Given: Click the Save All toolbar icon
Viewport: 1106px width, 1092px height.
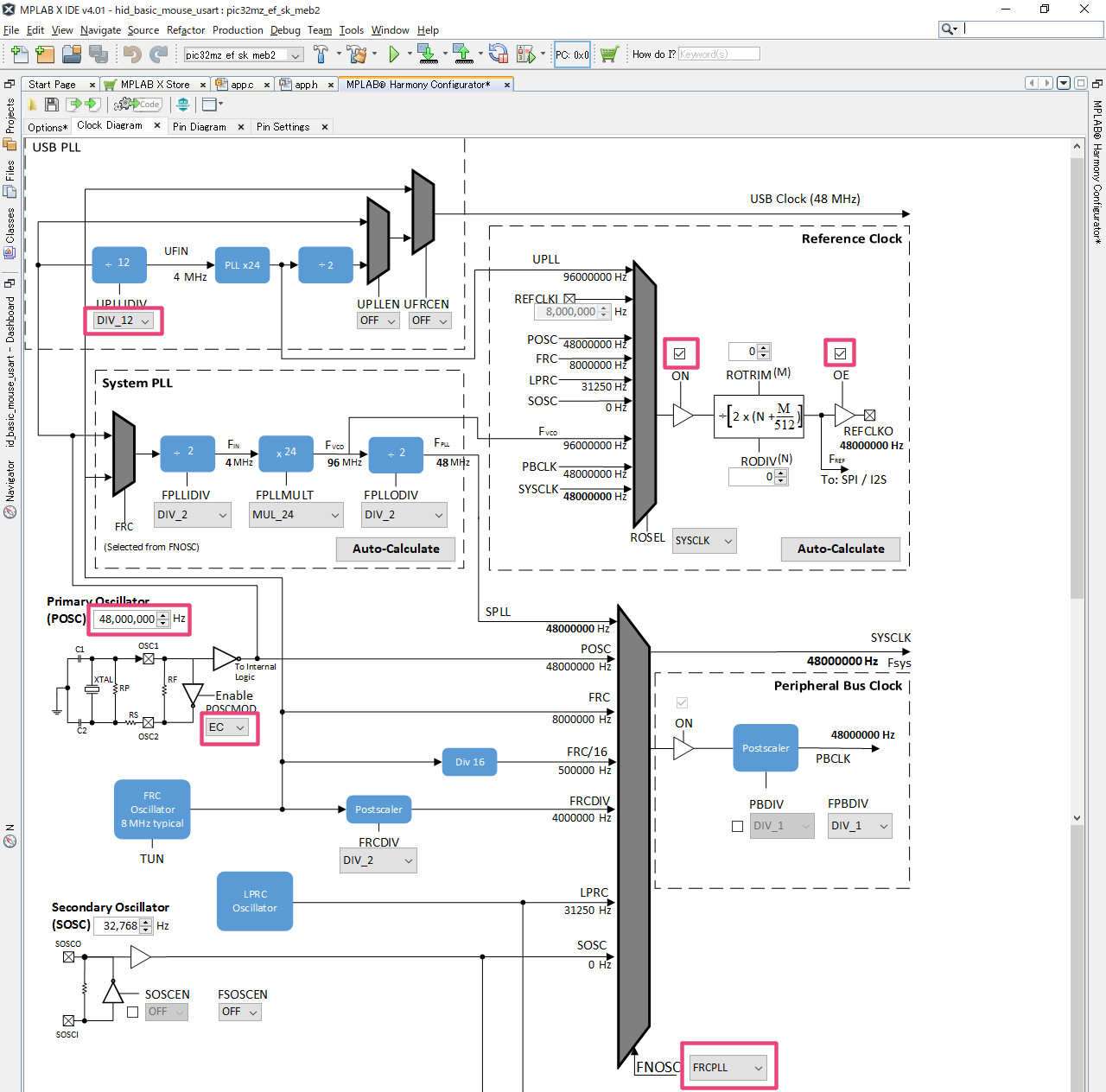Looking at the screenshot, I should coord(99,54).
